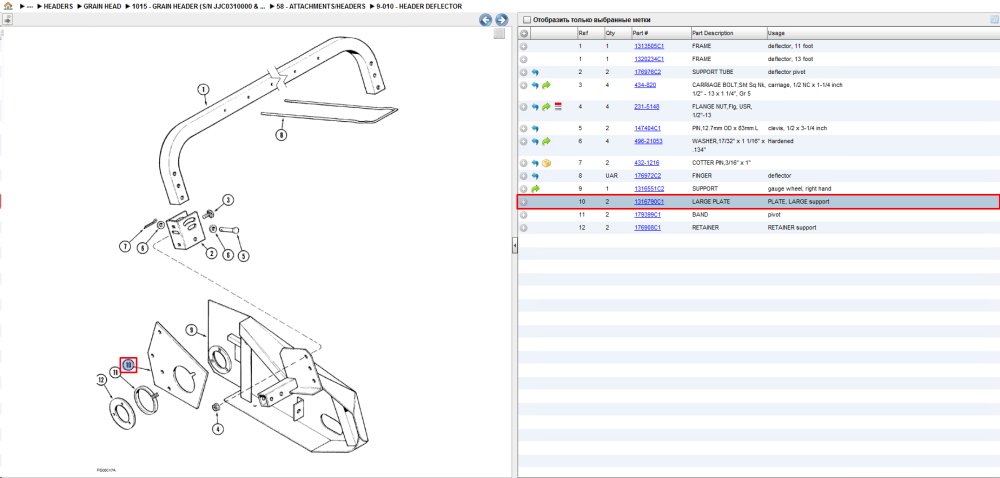Click the add icon in the FLANGE NUT row

[524, 107]
